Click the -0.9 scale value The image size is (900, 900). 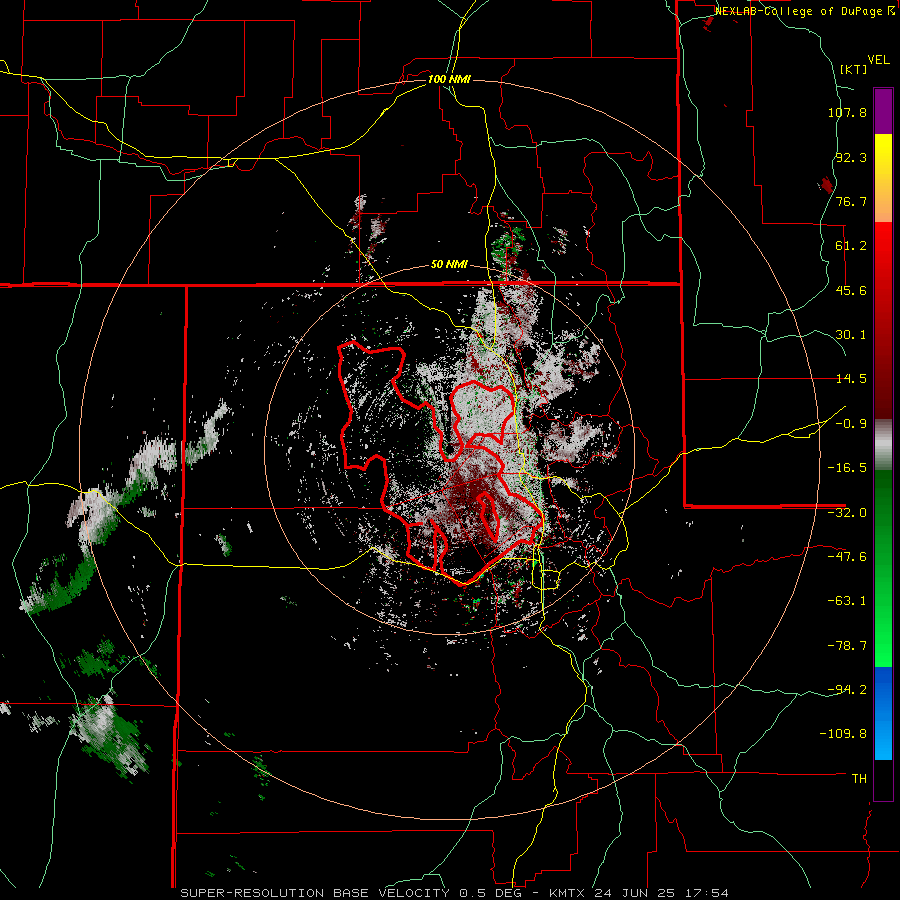click(851, 424)
